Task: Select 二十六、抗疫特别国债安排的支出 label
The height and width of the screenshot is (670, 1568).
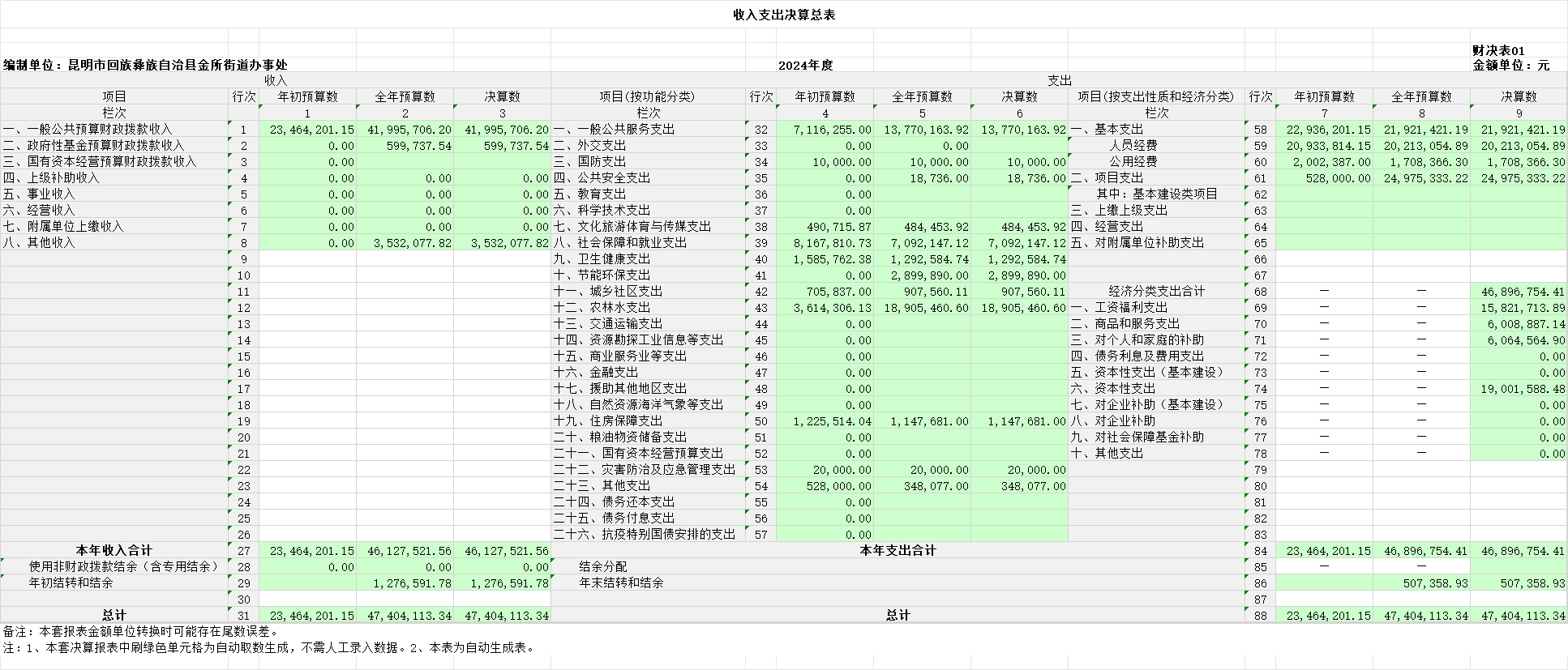Action: tap(645, 534)
